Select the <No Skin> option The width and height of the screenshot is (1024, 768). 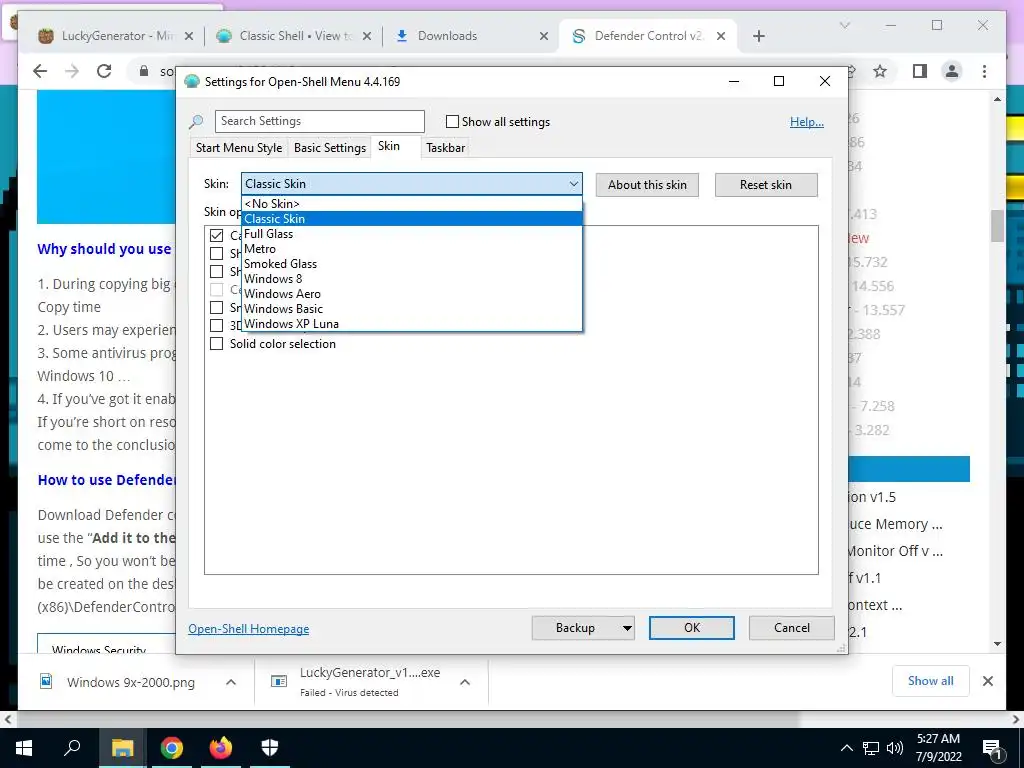coord(411,204)
